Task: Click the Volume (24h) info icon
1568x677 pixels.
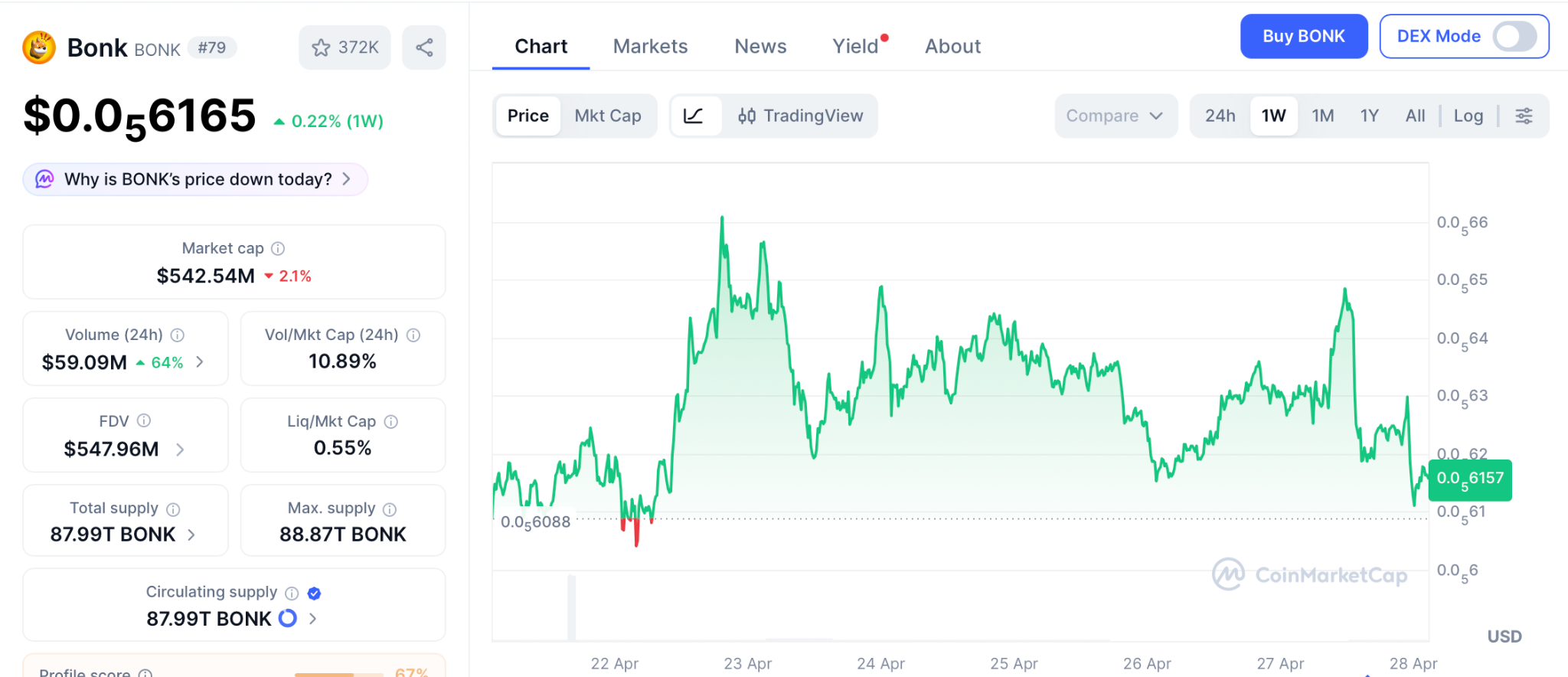Action: pos(178,335)
